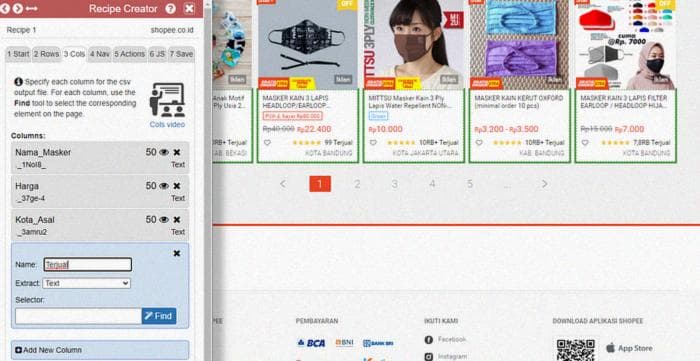Open the Cols video tutorial icon
Screen dimensions: 700x361
[x=167, y=100]
